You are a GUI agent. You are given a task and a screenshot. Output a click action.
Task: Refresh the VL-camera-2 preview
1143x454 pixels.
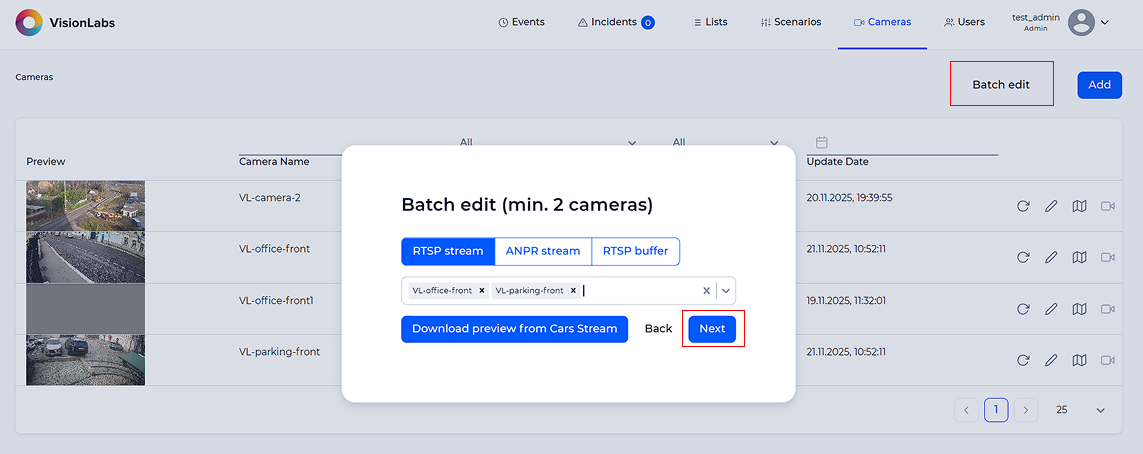[1023, 206]
